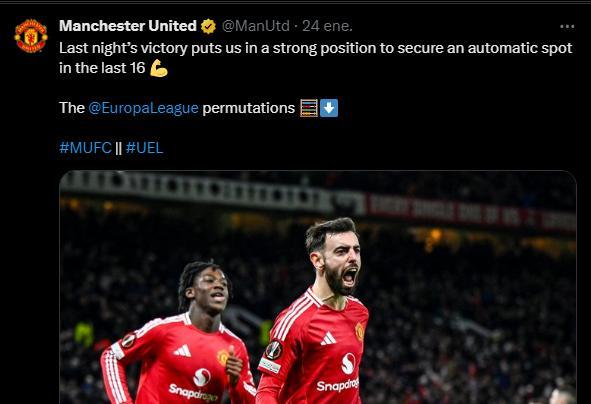591x404 pixels.
Task: Open the attached match photo
Action: [x=318, y=287]
